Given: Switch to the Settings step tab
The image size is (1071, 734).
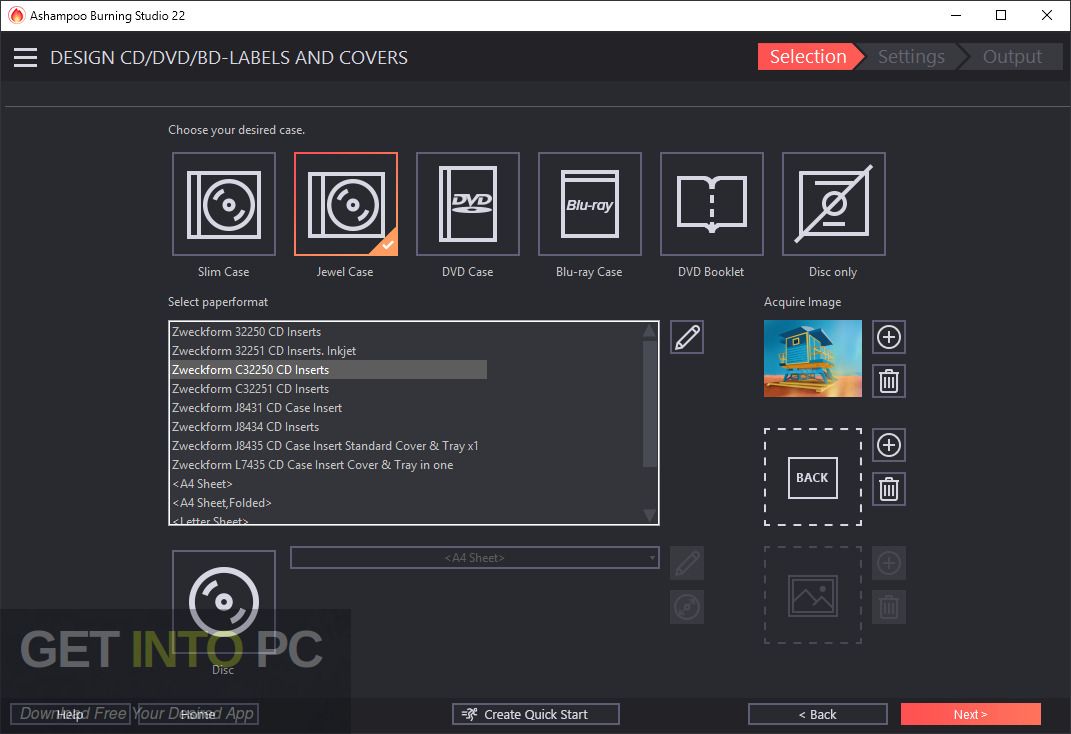Looking at the screenshot, I should pyautogui.click(x=911, y=57).
